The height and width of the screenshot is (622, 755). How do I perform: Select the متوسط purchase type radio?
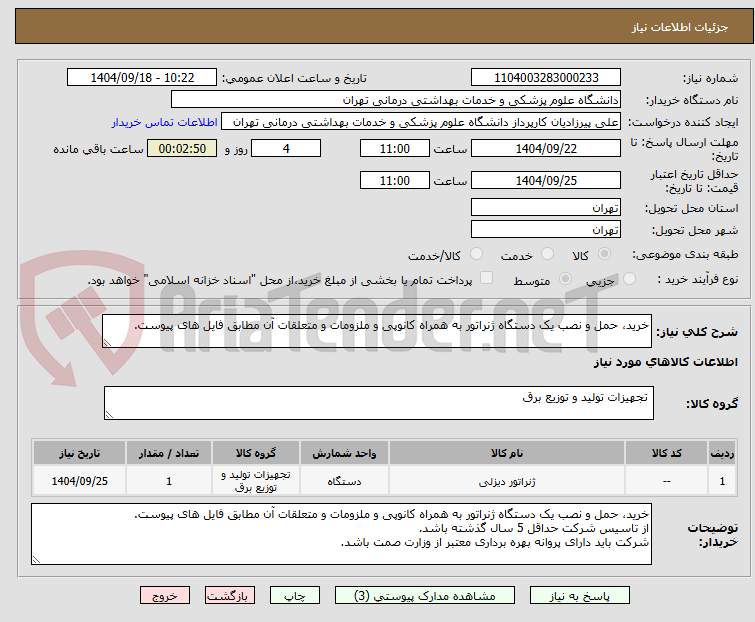565,279
